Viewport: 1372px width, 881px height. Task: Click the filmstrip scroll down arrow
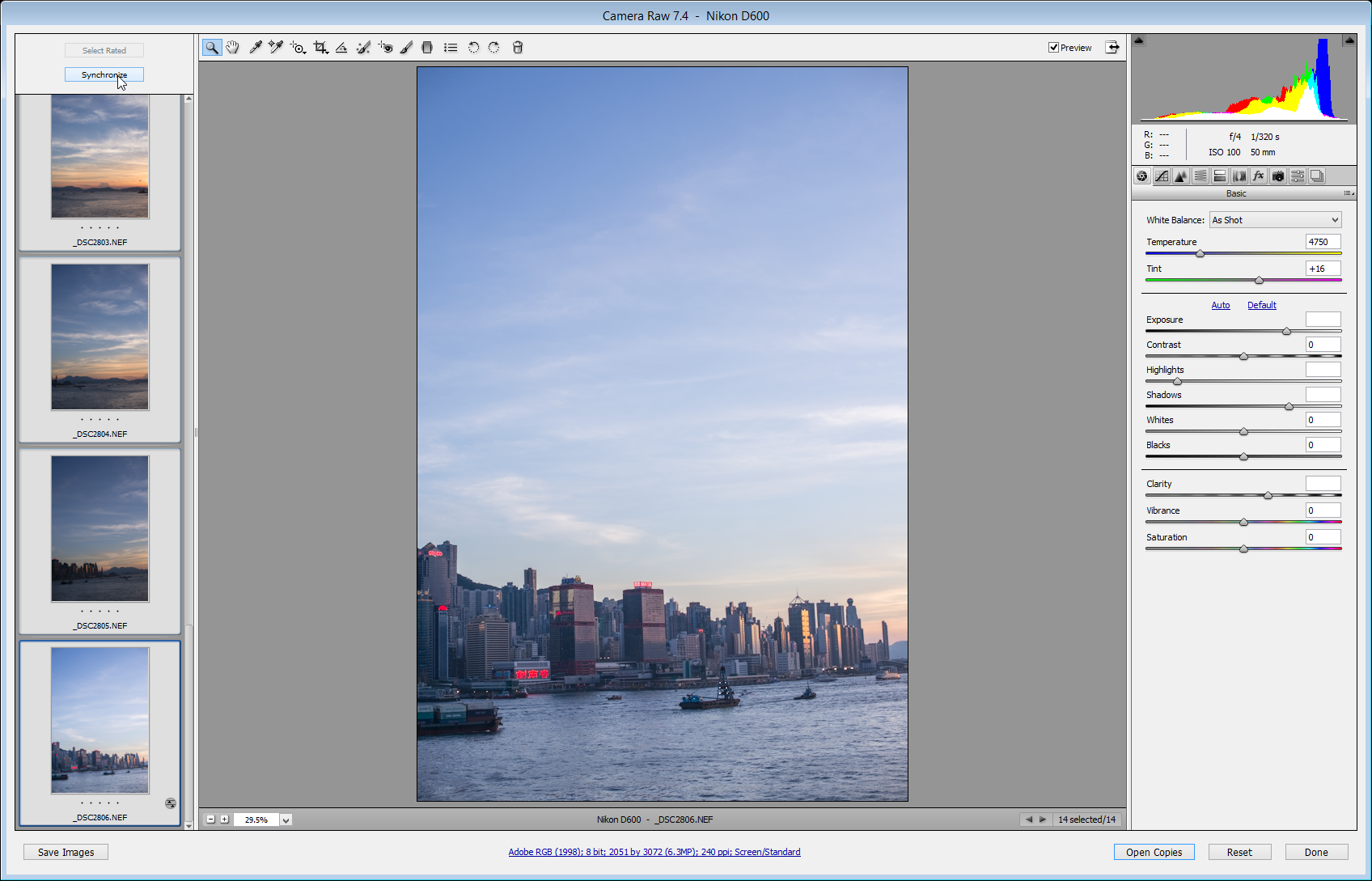click(x=188, y=825)
